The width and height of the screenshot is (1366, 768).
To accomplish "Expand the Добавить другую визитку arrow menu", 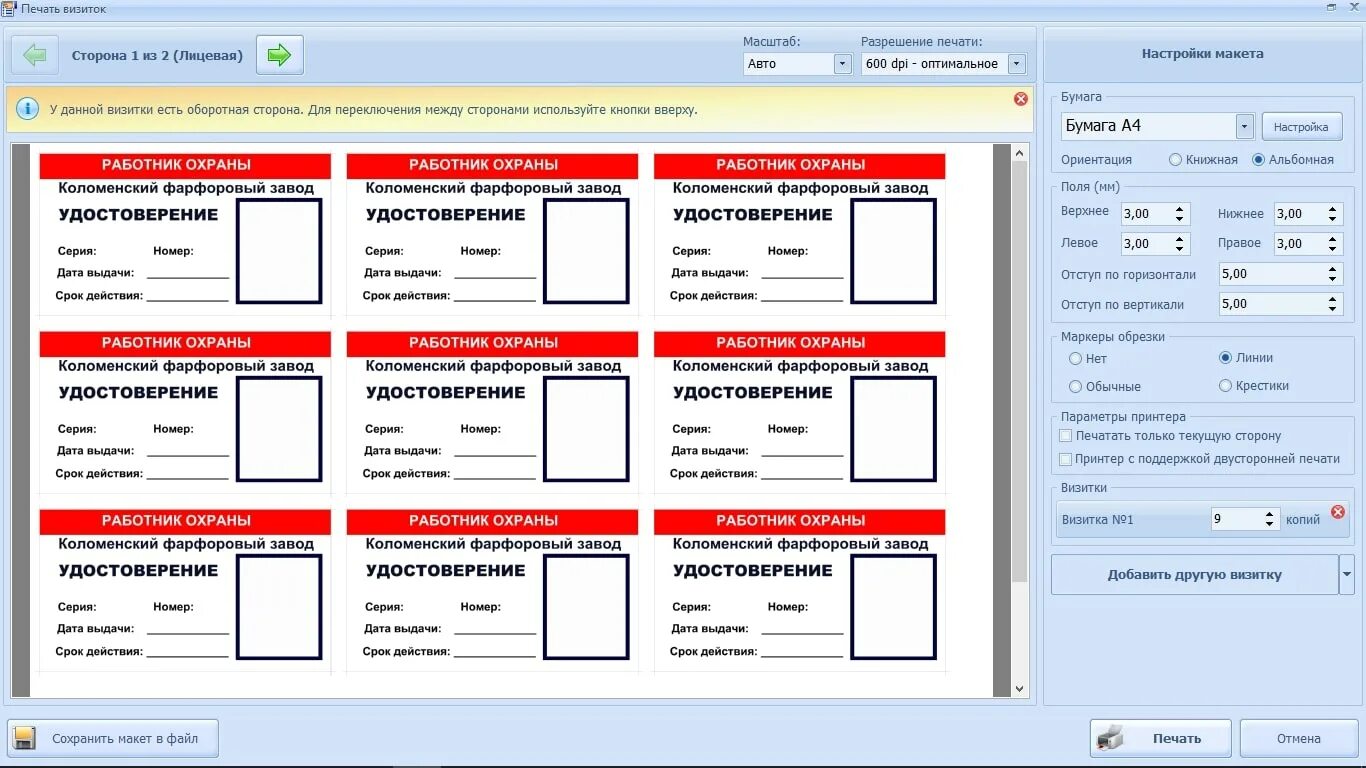I will 1347,575.
